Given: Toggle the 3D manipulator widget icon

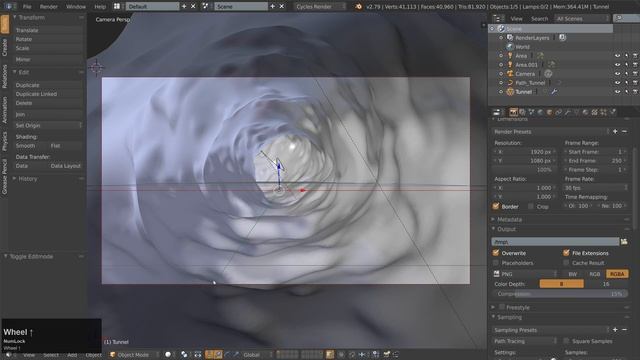Looking at the screenshot, I should (209, 355).
